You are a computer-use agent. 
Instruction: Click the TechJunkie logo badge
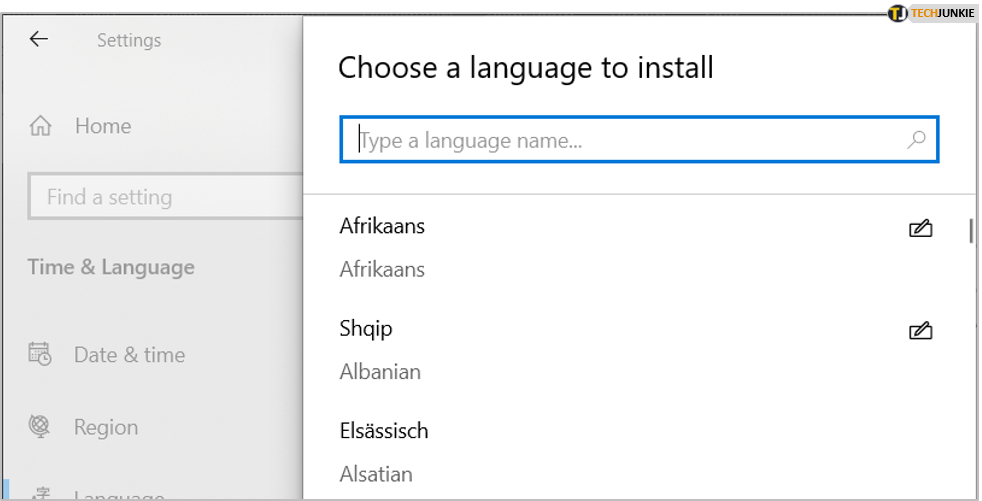(931, 13)
